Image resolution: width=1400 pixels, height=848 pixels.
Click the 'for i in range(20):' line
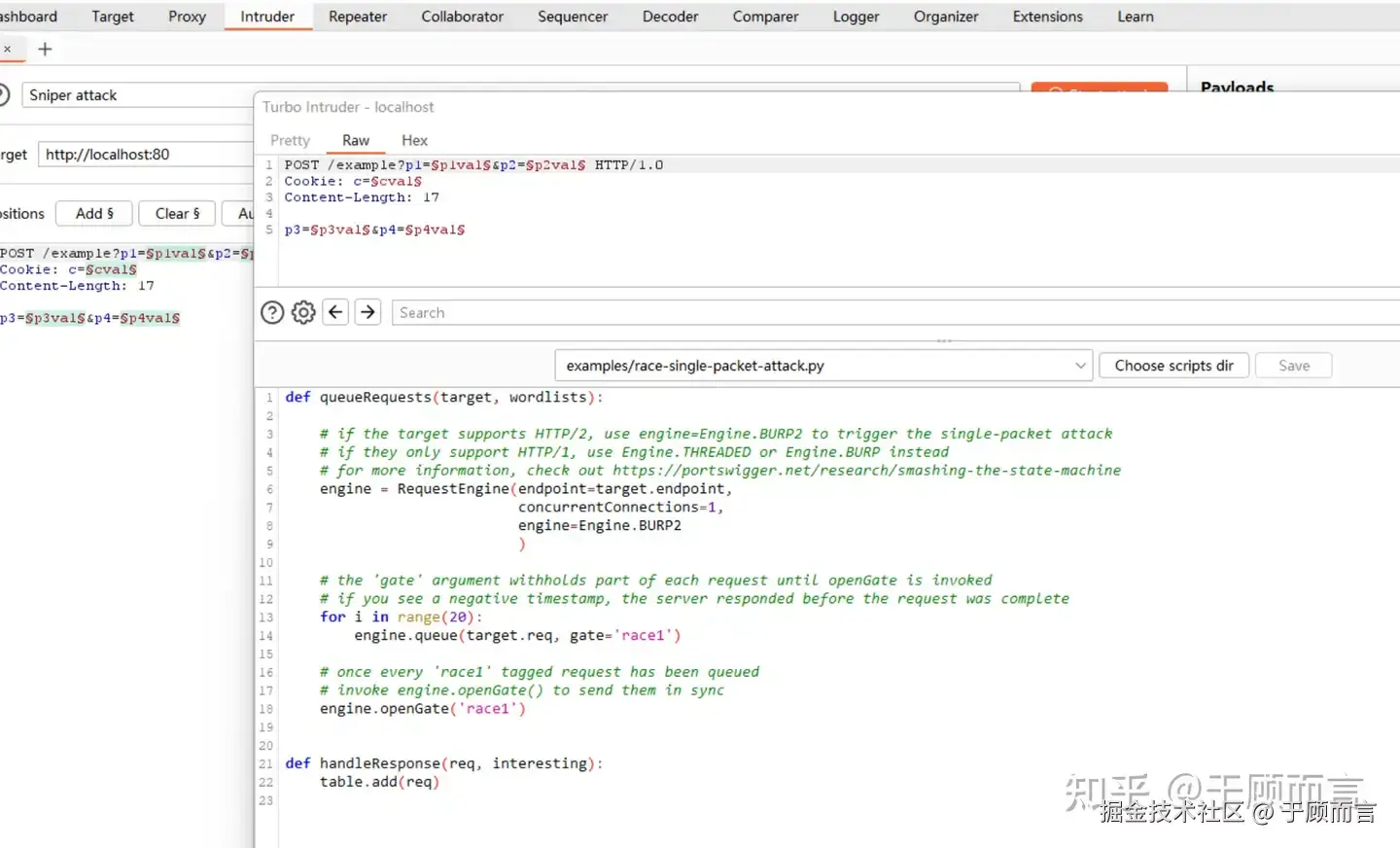(x=401, y=617)
